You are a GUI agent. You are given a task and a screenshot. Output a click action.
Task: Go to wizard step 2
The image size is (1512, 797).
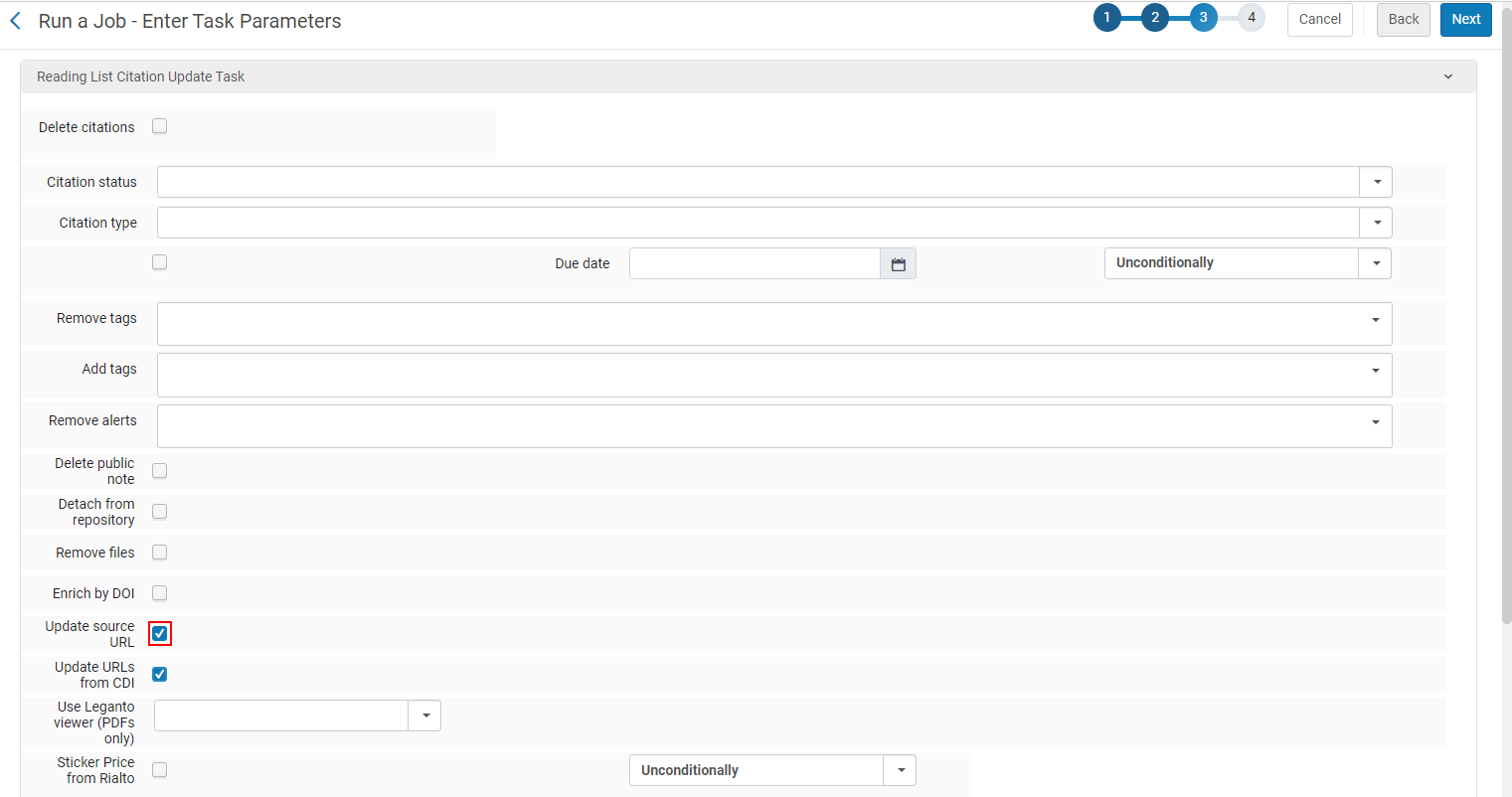1155,18
